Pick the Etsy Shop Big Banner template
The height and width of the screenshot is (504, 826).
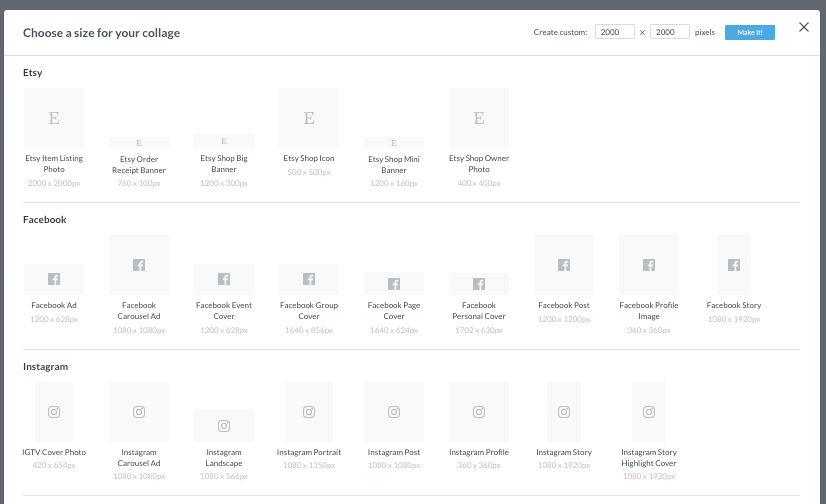pyautogui.click(x=224, y=141)
